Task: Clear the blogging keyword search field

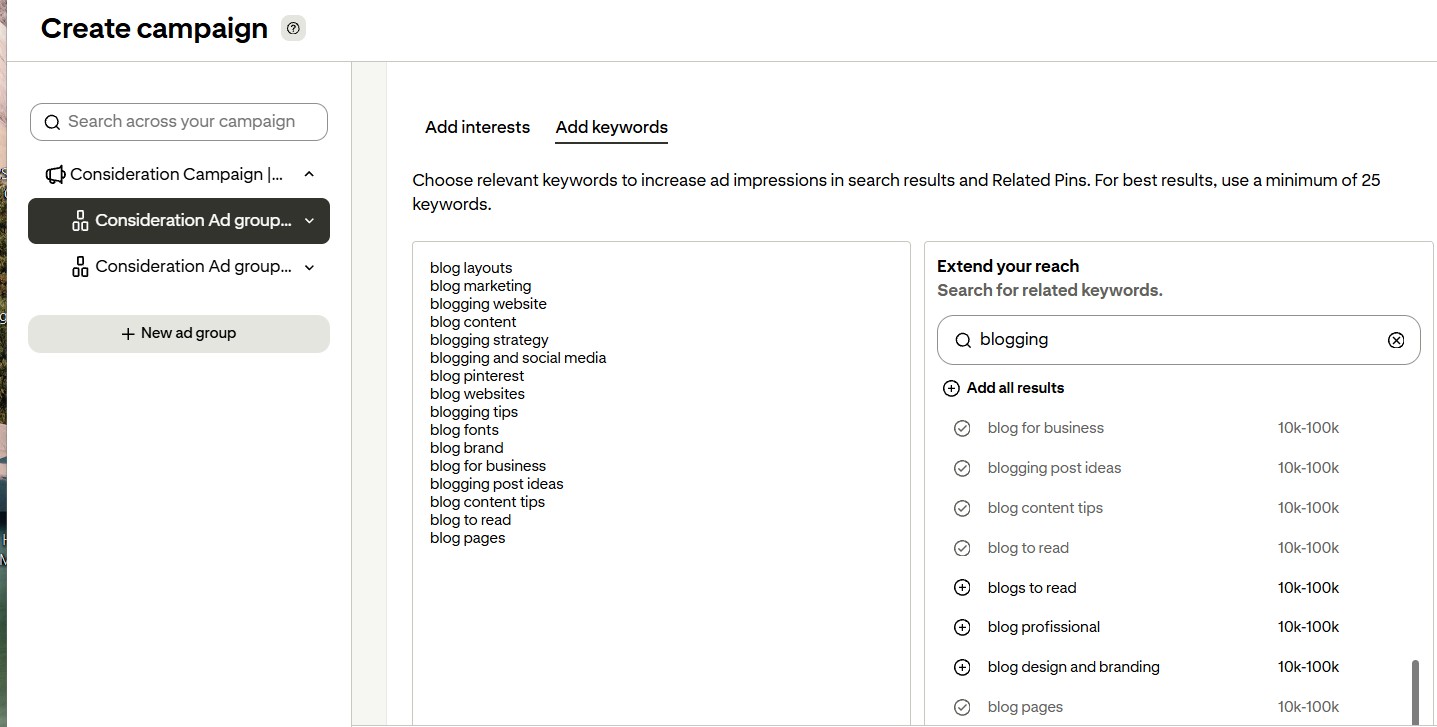Action: coord(1396,340)
